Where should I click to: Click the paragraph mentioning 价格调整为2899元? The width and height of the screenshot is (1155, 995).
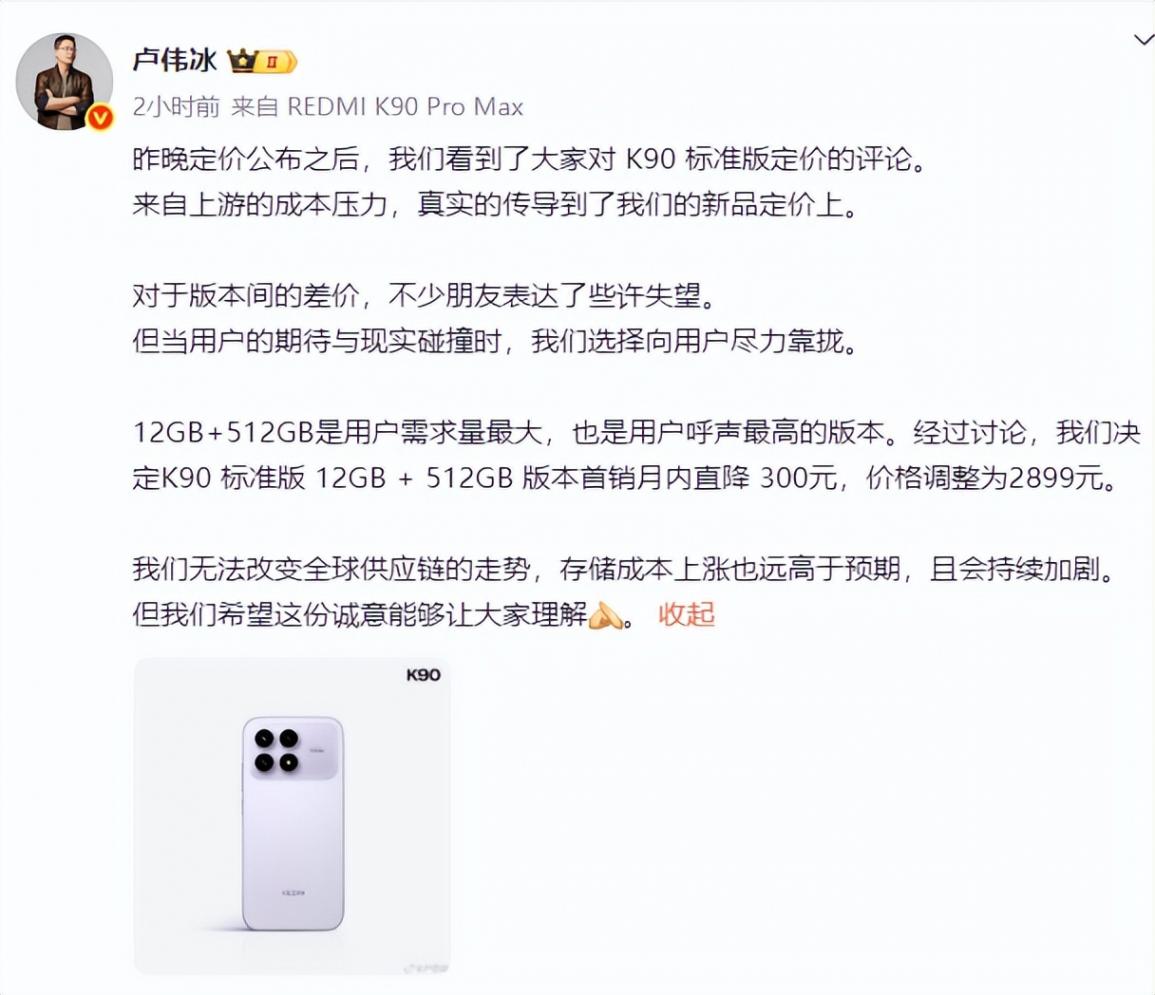coord(636,455)
